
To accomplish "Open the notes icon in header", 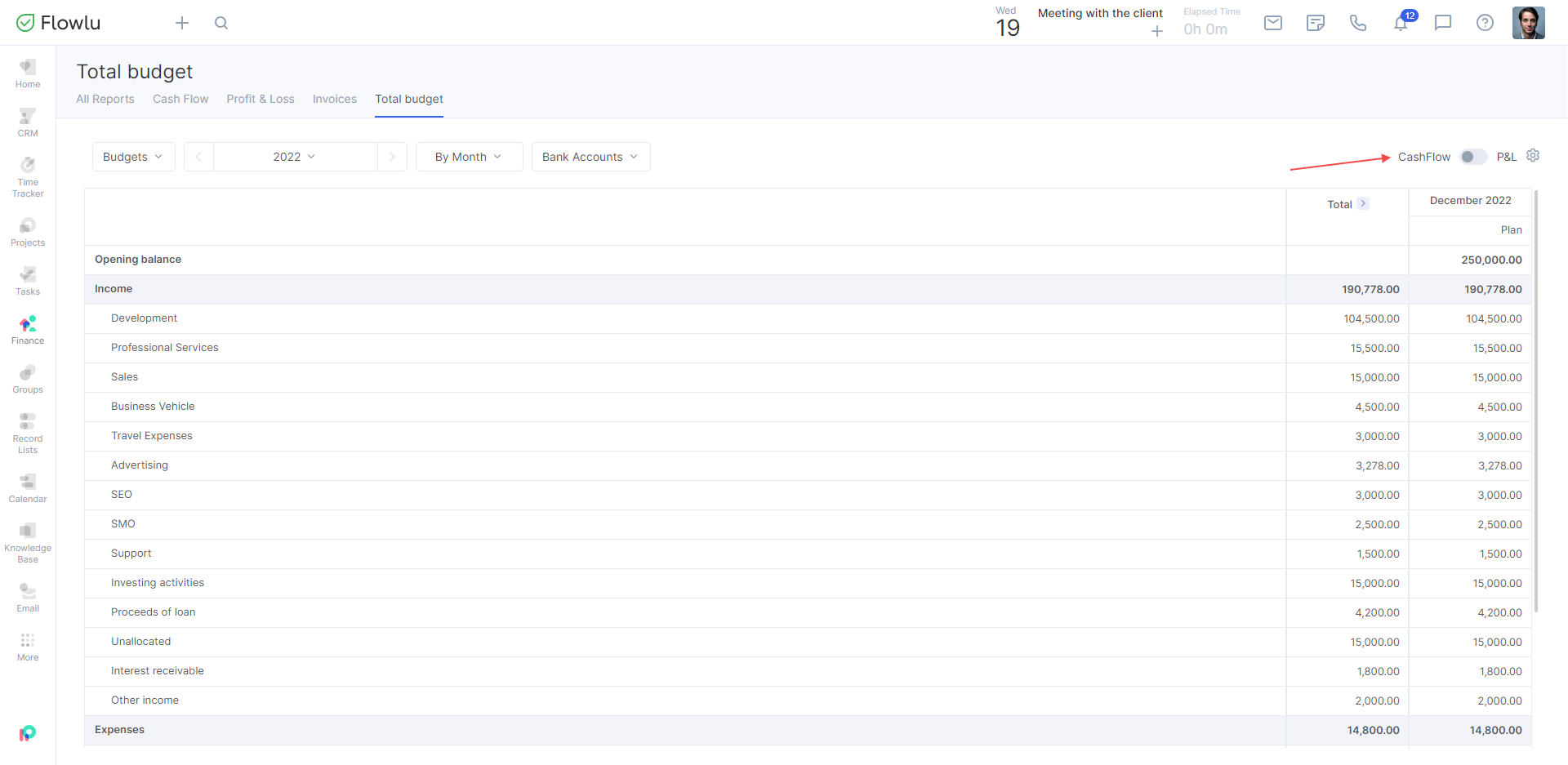I will (1316, 23).
